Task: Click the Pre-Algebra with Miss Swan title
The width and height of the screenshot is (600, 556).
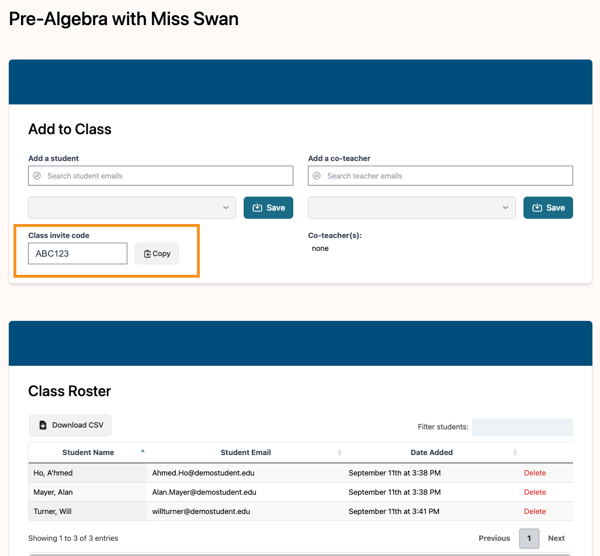Action: 124,19
